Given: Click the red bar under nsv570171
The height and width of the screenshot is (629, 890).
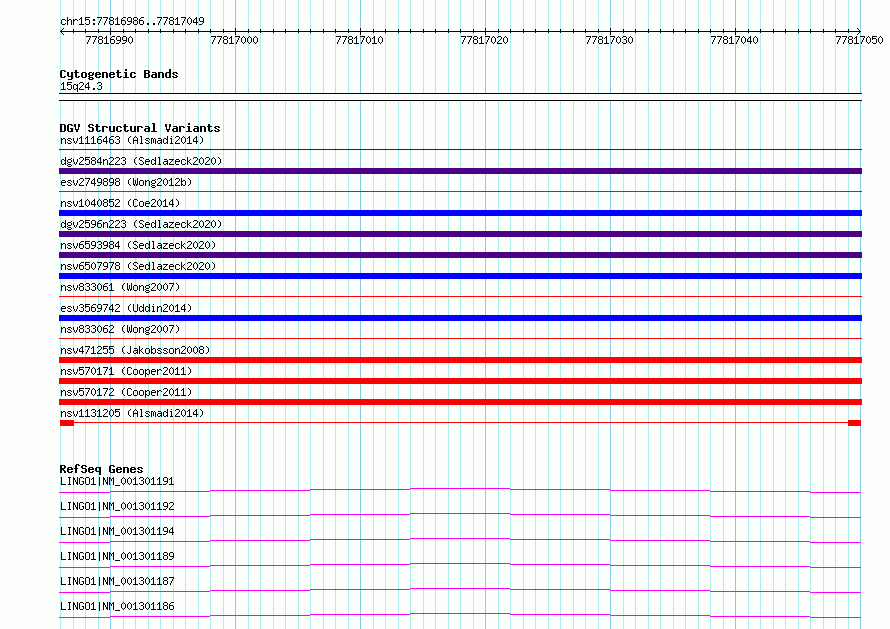Looking at the screenshot, I should [460, 381].
